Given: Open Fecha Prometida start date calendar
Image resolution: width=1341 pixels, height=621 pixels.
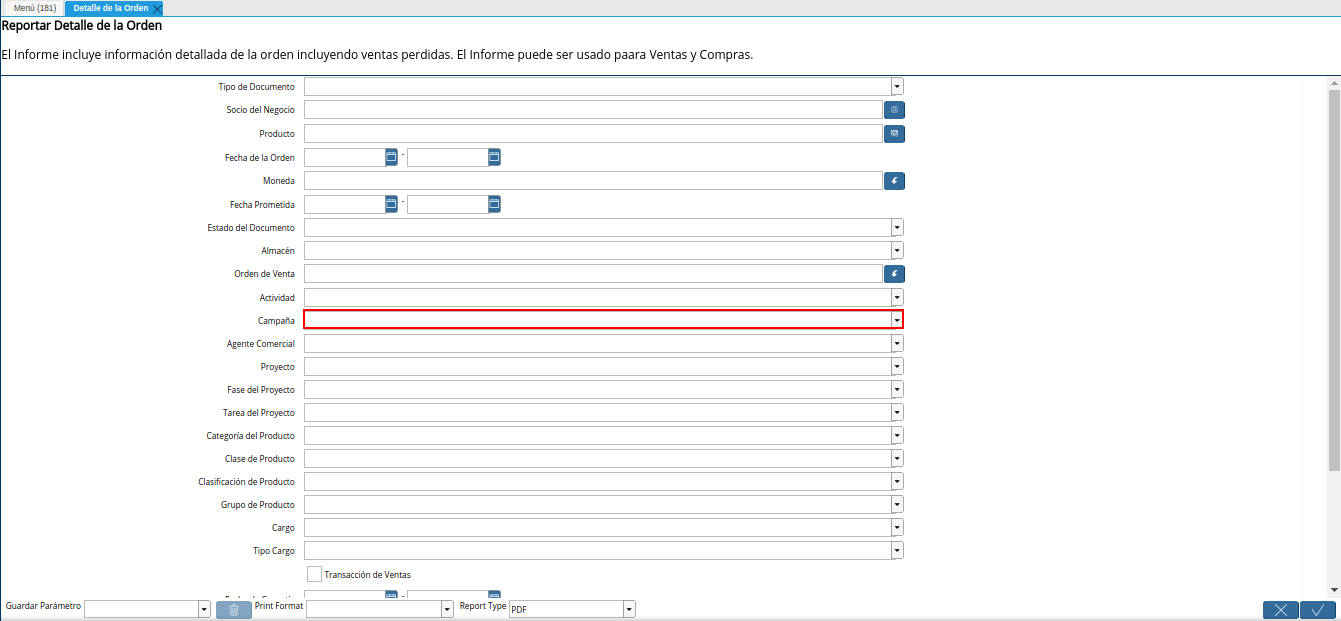Looking at the screenshot, I should (391, 204).
